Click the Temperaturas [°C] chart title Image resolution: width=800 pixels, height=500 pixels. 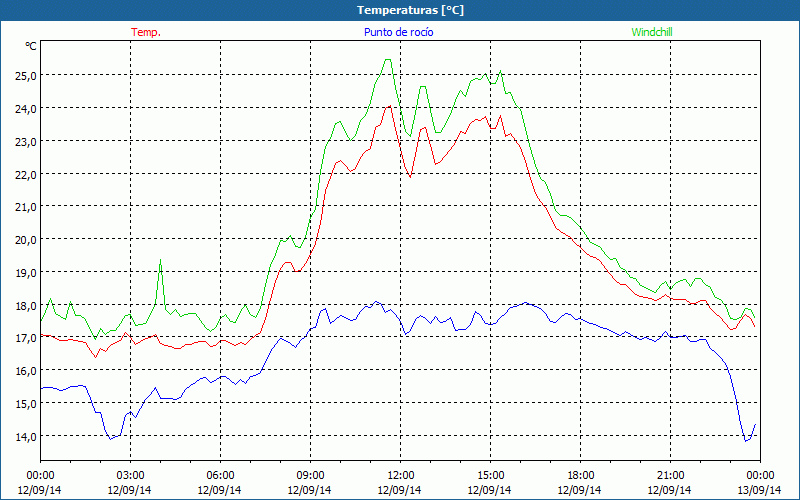pyautogui.click(x=410, y=10)
